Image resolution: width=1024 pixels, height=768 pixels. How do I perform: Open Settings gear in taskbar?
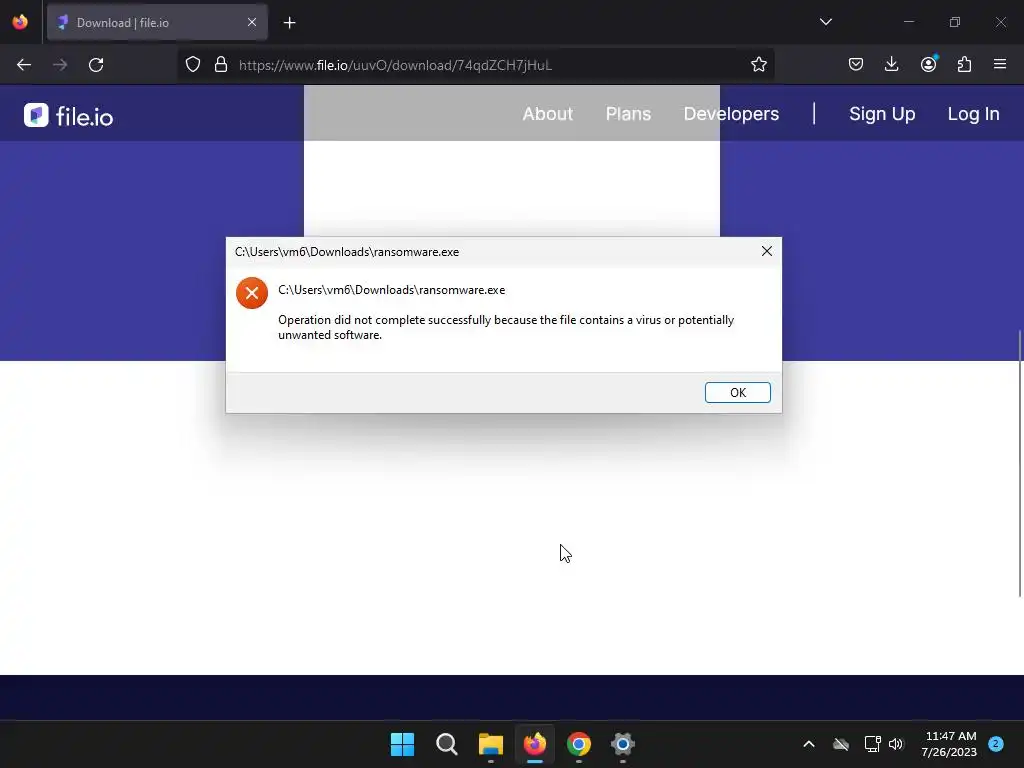623,744
